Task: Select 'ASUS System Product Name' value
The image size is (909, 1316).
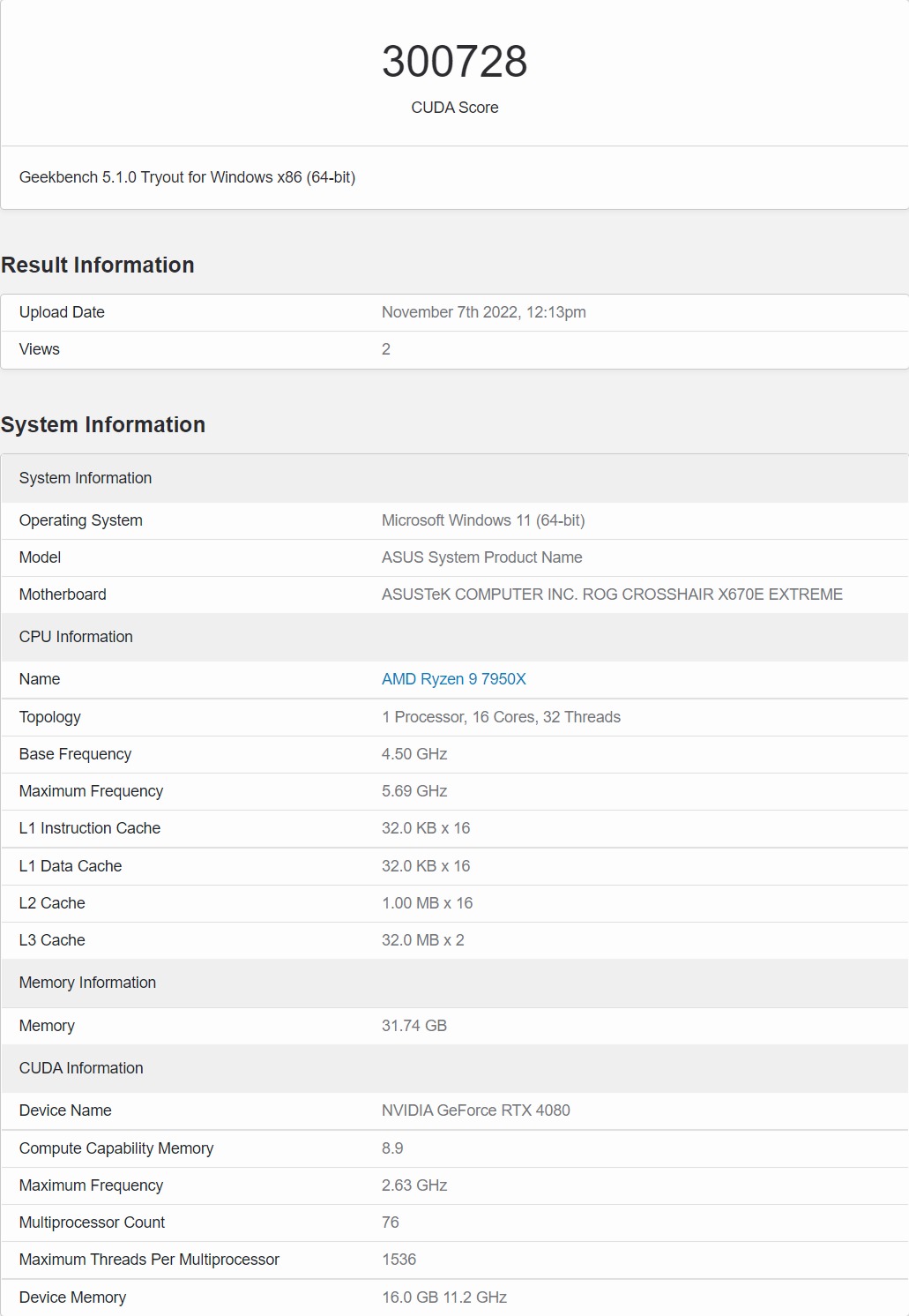Action: [x=481, y=557]
